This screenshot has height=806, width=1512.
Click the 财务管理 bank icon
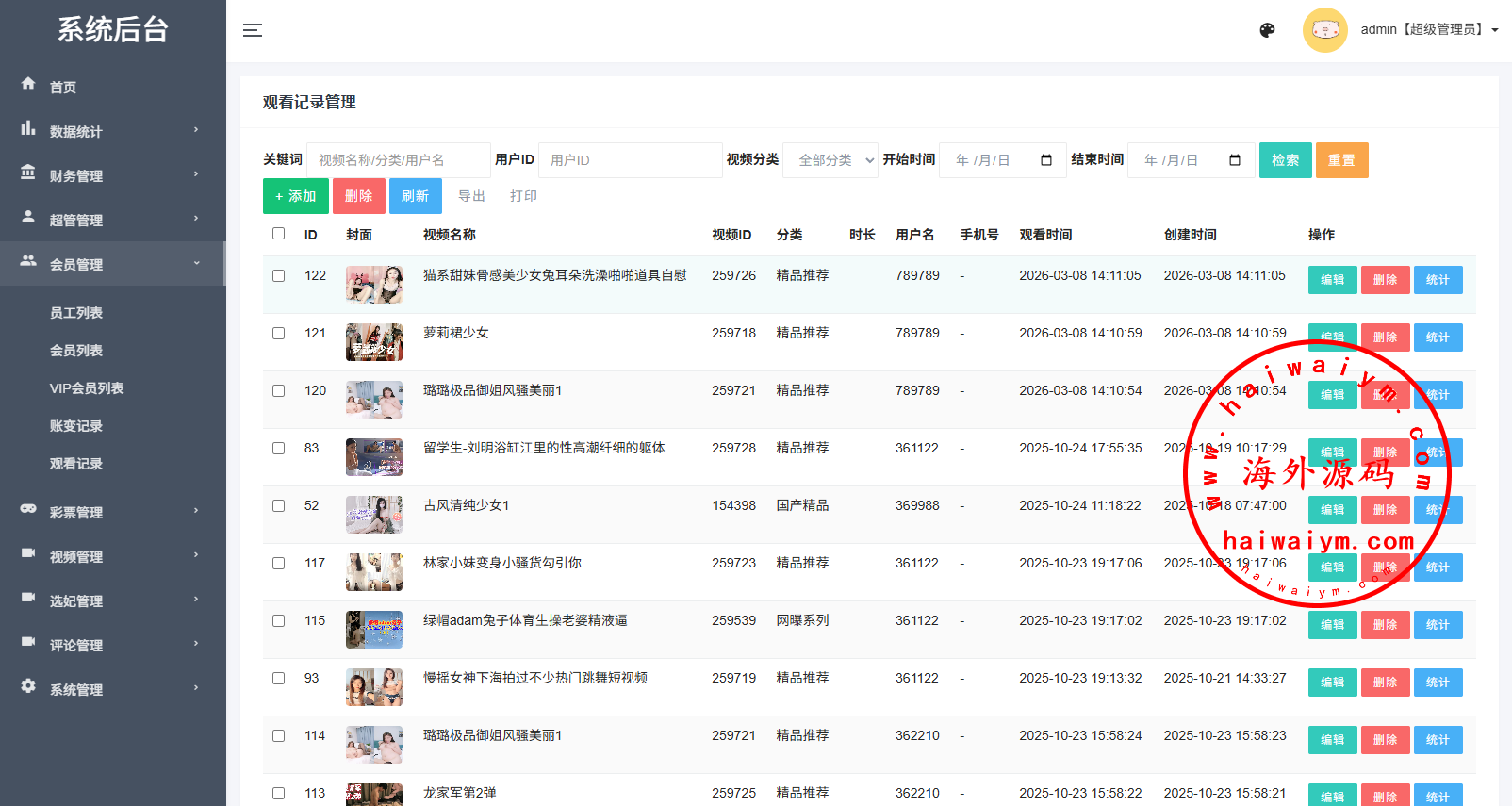[28, 173]
